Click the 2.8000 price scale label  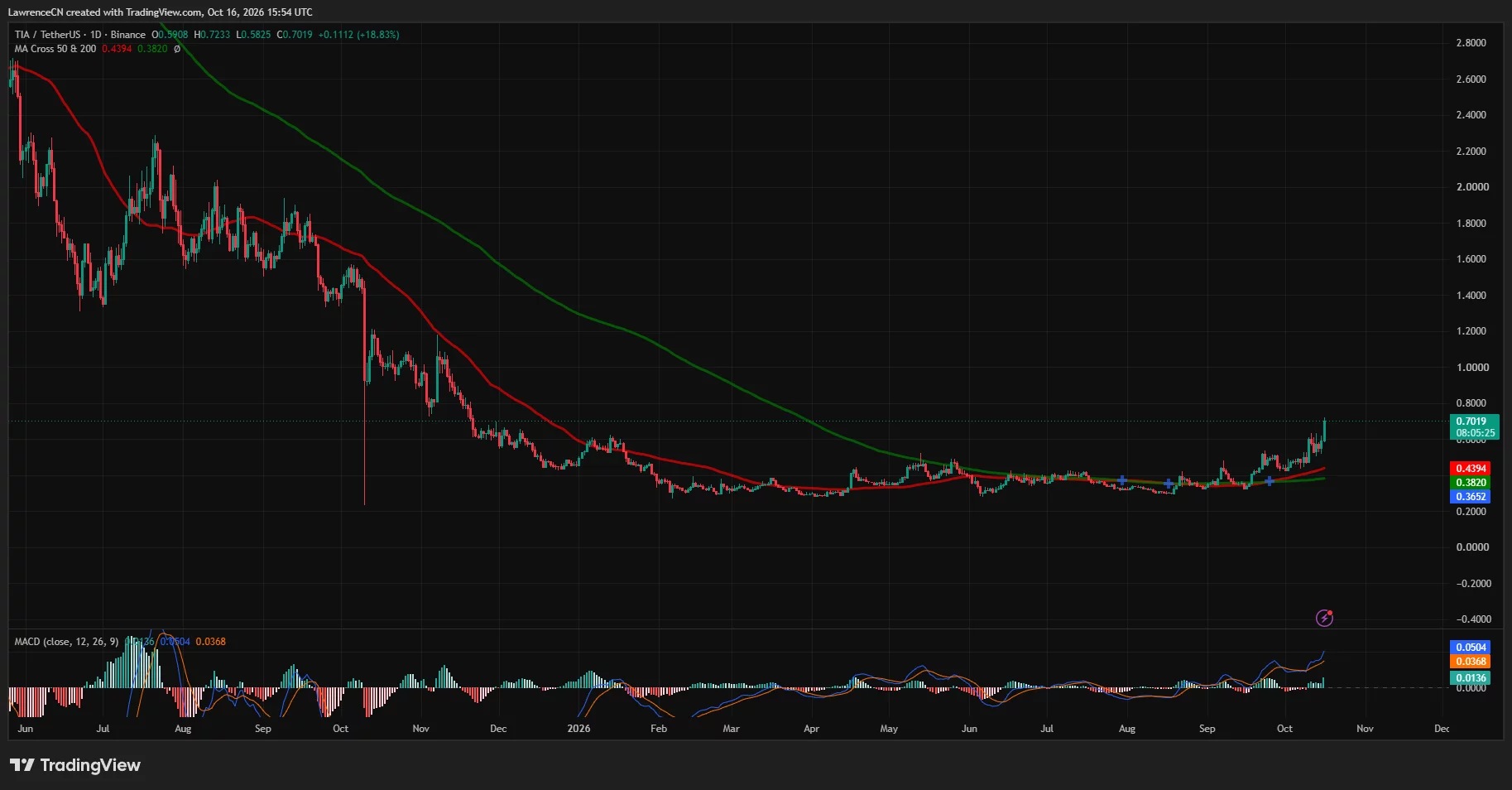(x=1471, y=43)
